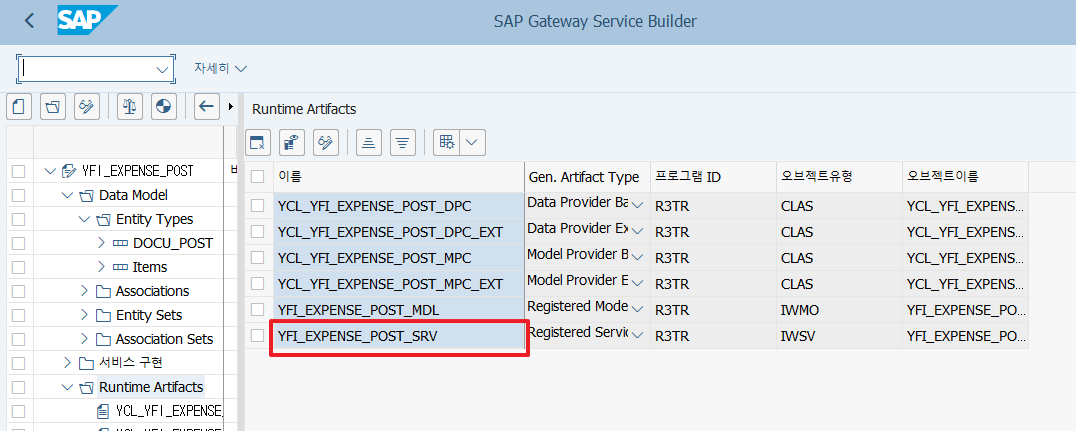The height and width of the screenshot is (431, 1076).
Task: Expand the 서비스 구현 folder
Action: click(67, 363)
